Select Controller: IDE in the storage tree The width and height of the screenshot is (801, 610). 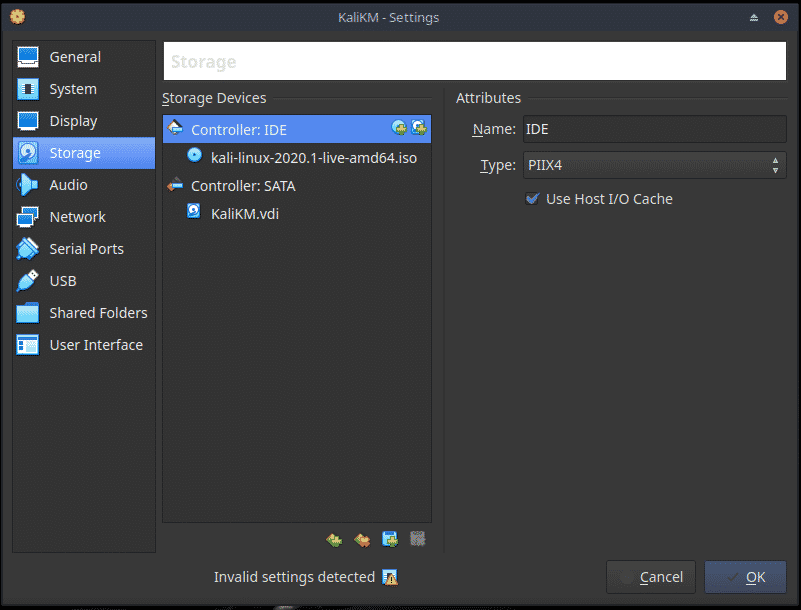239,130
